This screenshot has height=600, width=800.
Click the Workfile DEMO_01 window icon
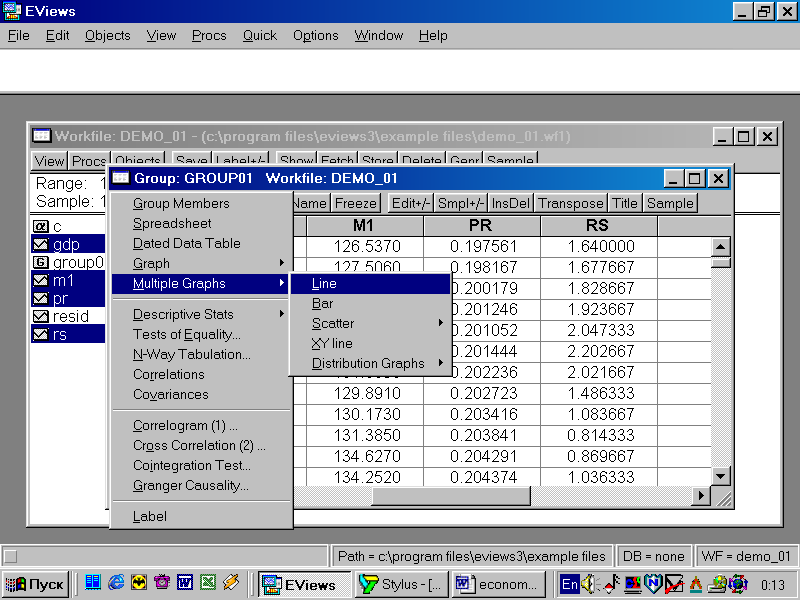(41, 136)
